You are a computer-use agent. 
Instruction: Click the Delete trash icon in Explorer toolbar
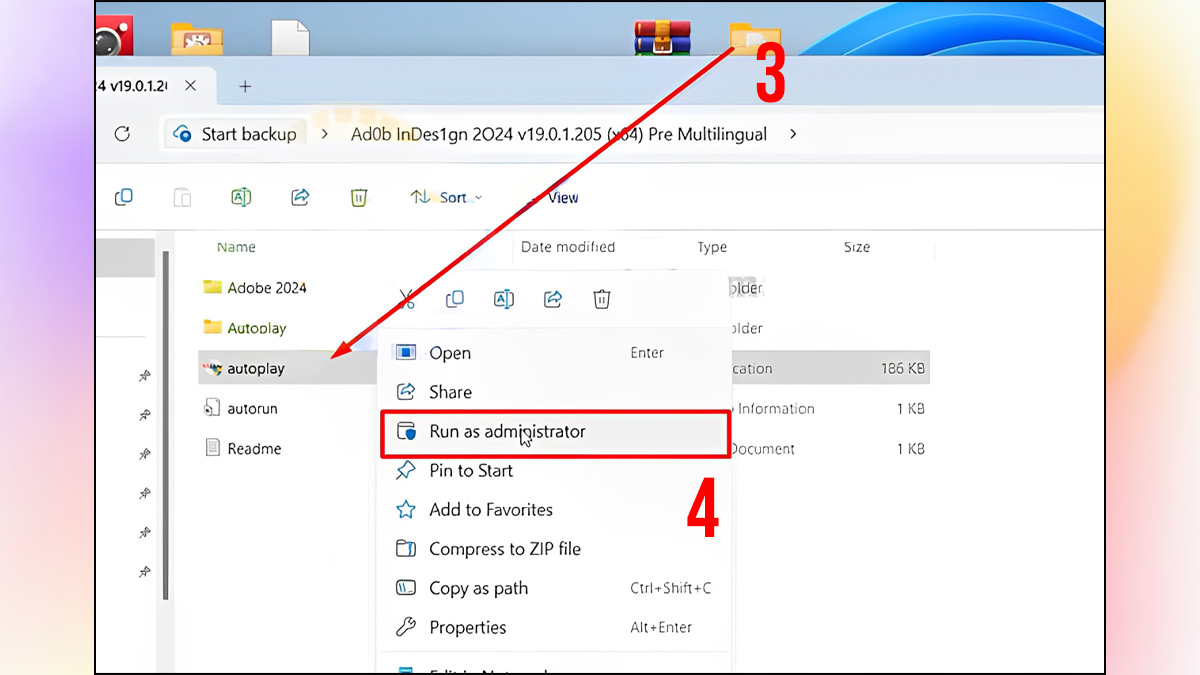(359, 197)
